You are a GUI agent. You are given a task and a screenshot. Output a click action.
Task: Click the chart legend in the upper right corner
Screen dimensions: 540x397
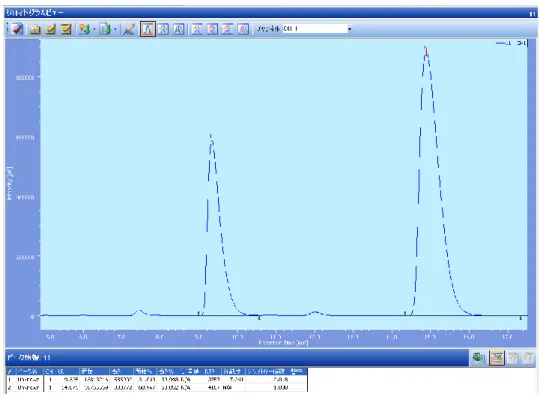point(511,43)
